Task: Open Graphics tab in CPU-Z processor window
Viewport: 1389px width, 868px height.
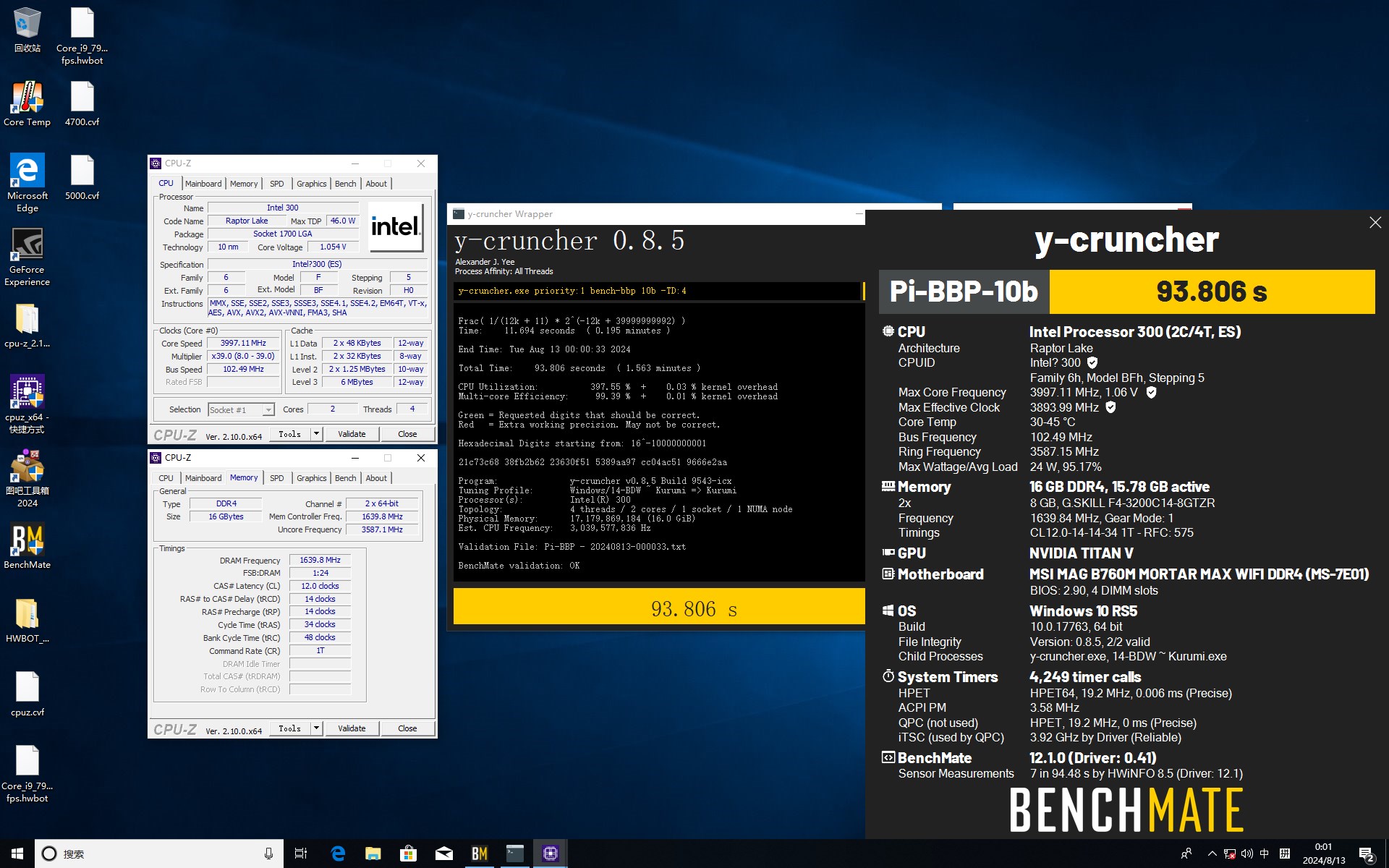Action: (312, 184)
